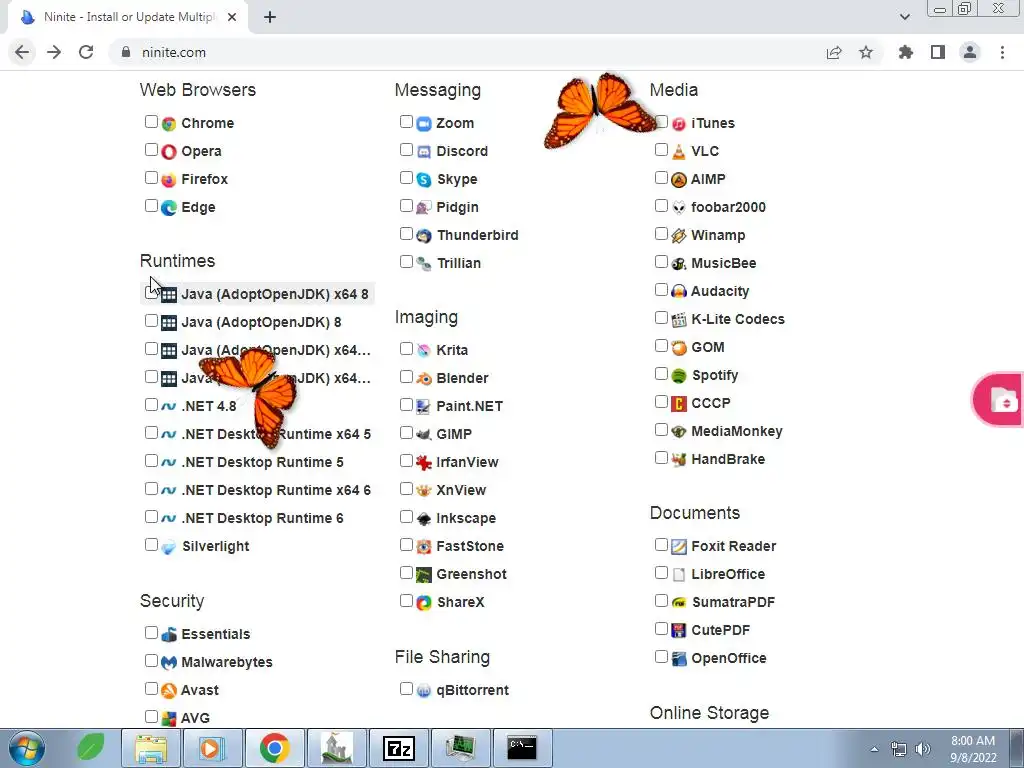Click the Firefox logo icon
Image resolution: width=1024 pixels, height=768 pixels.
coord(168,180)
